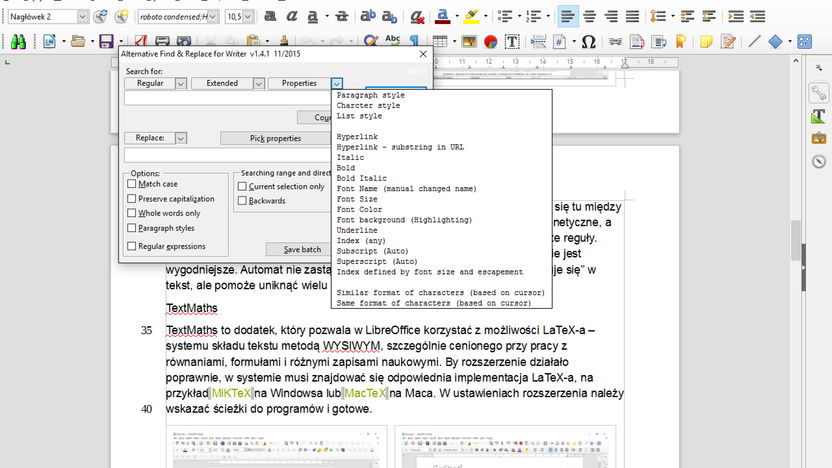Click the Save document floppy icon

tap(107, 41)
